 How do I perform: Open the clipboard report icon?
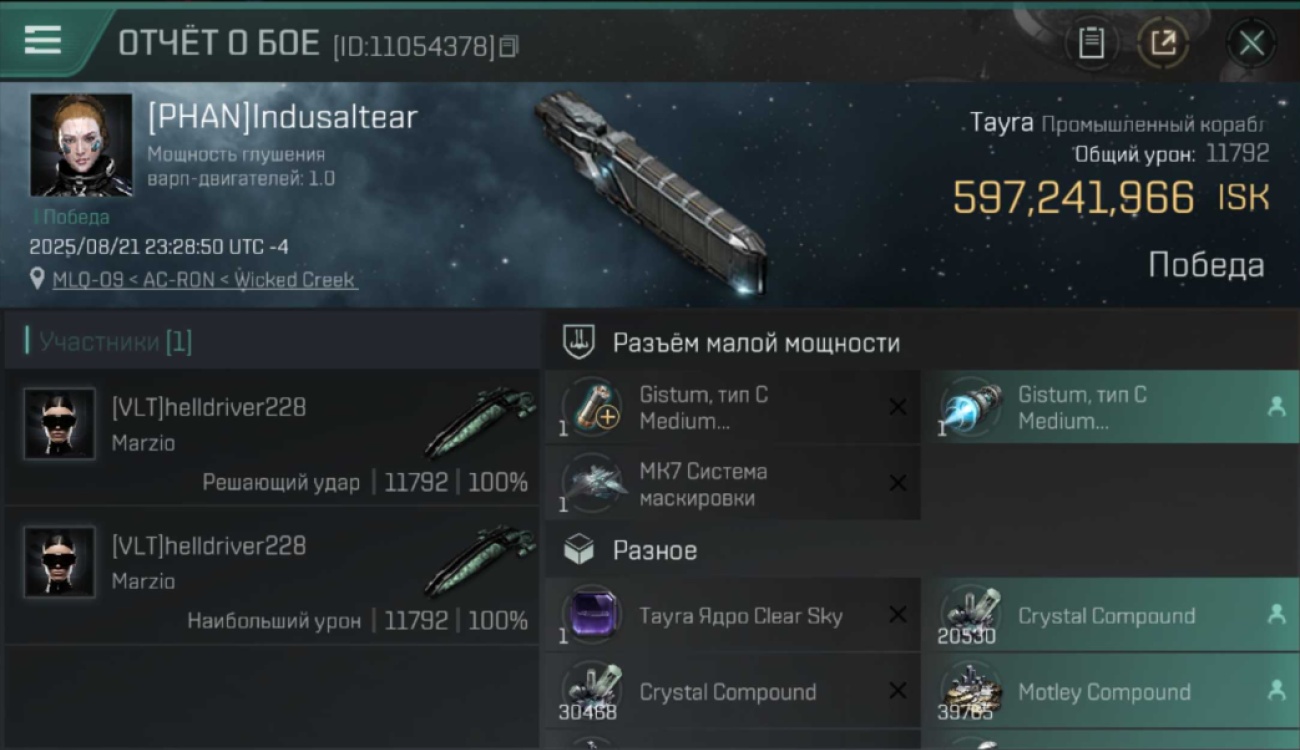[x=1091, y=43]
